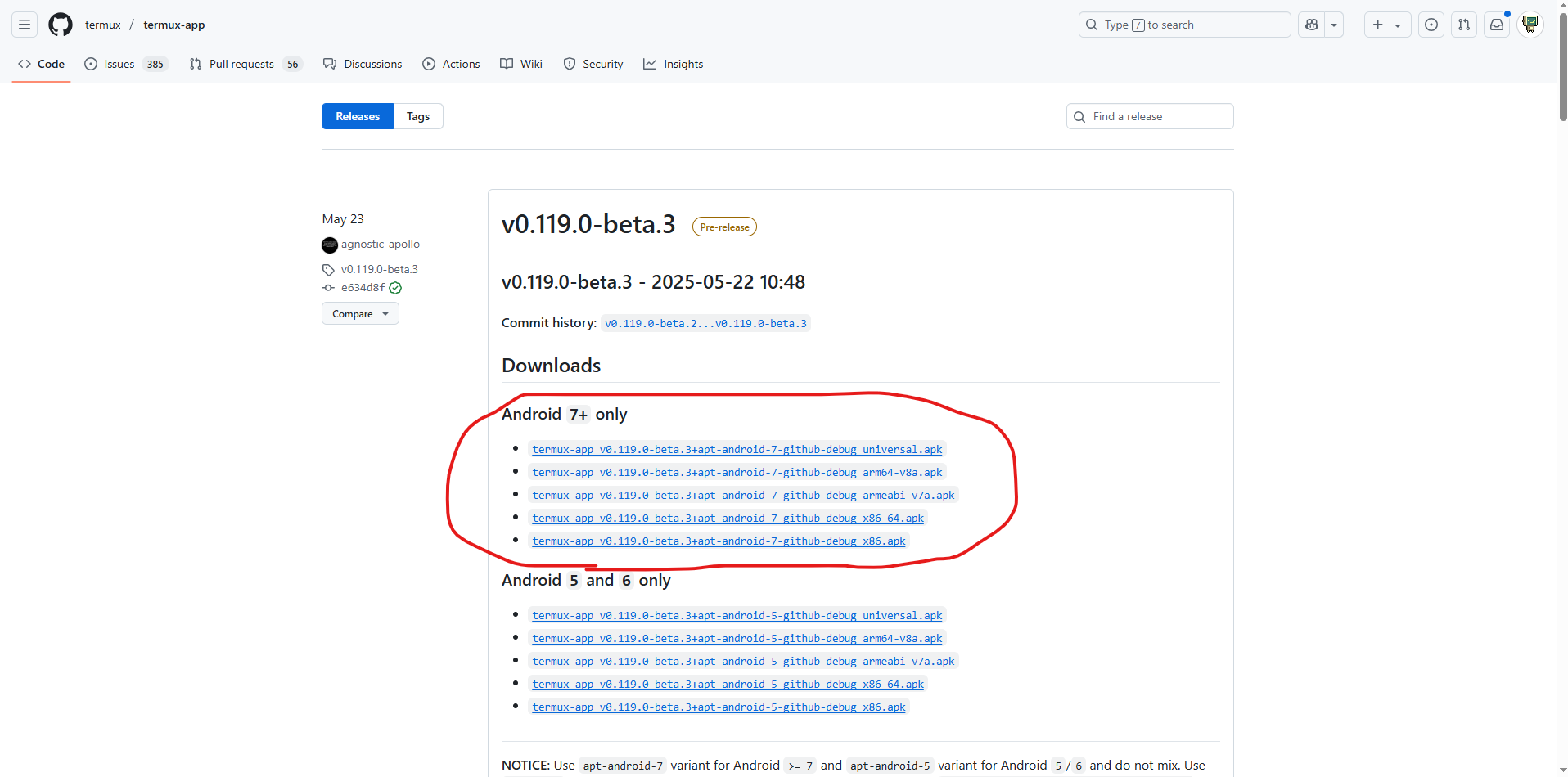This screenshot has width=1568, height=777.
Task: Switch to the Wiki tab
Action: click(x=521, y=64)
